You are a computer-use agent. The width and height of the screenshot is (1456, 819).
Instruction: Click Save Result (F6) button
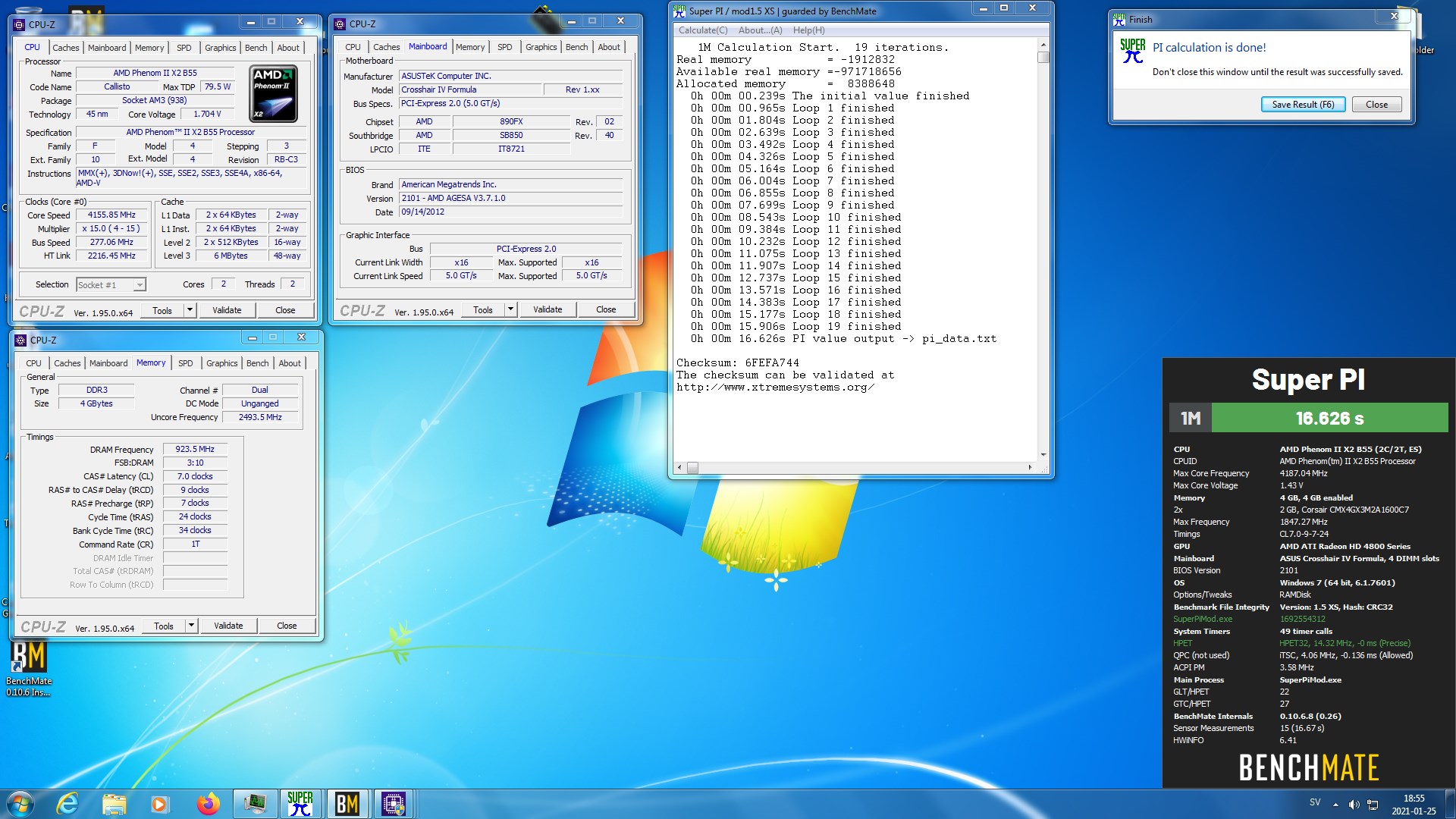(1303, 105)
